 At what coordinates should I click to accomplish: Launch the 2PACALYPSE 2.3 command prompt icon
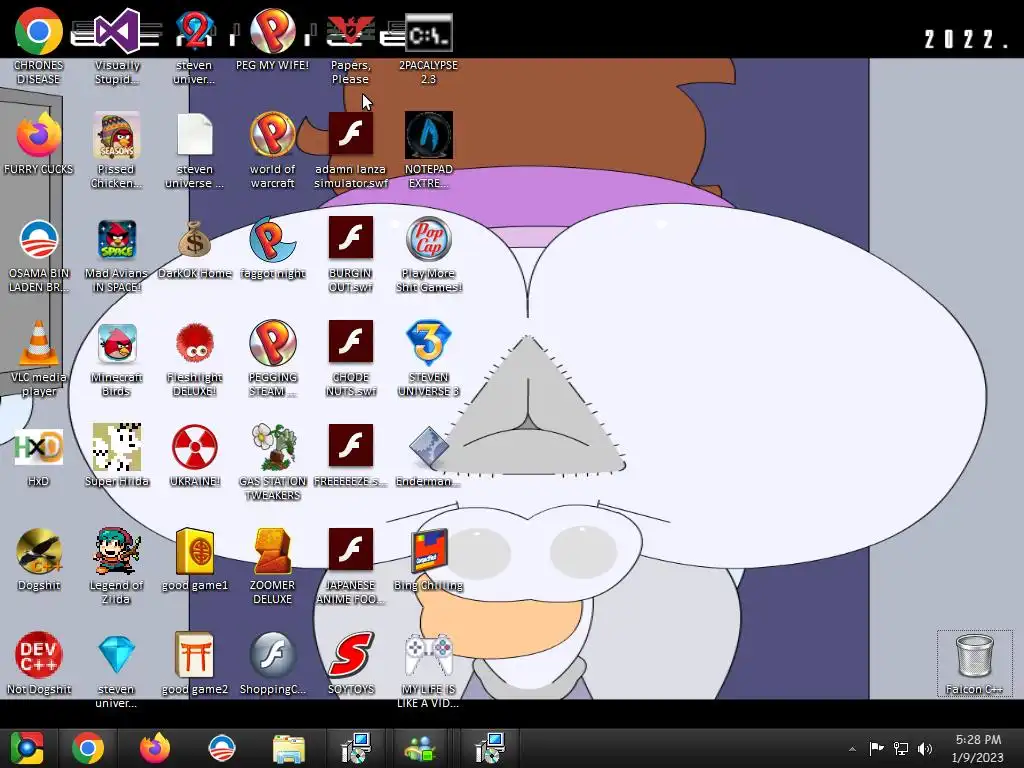coord(428,31)
